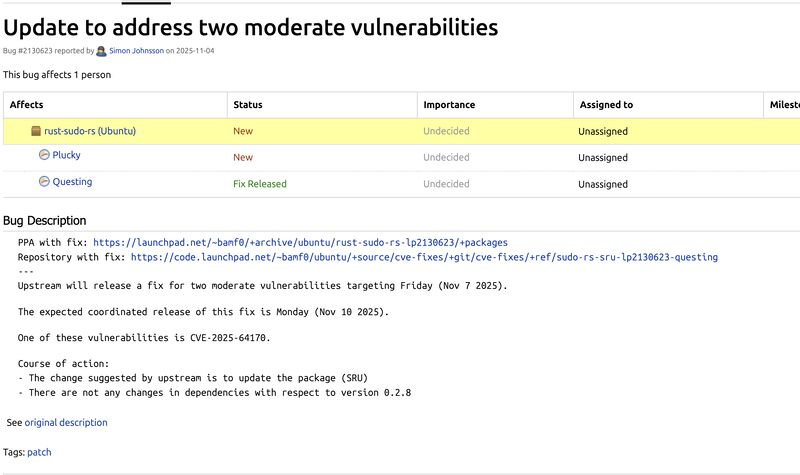Click the New status in Plucky row
Viewport: 800px width, 475px height.
click(x=243, y=157)
